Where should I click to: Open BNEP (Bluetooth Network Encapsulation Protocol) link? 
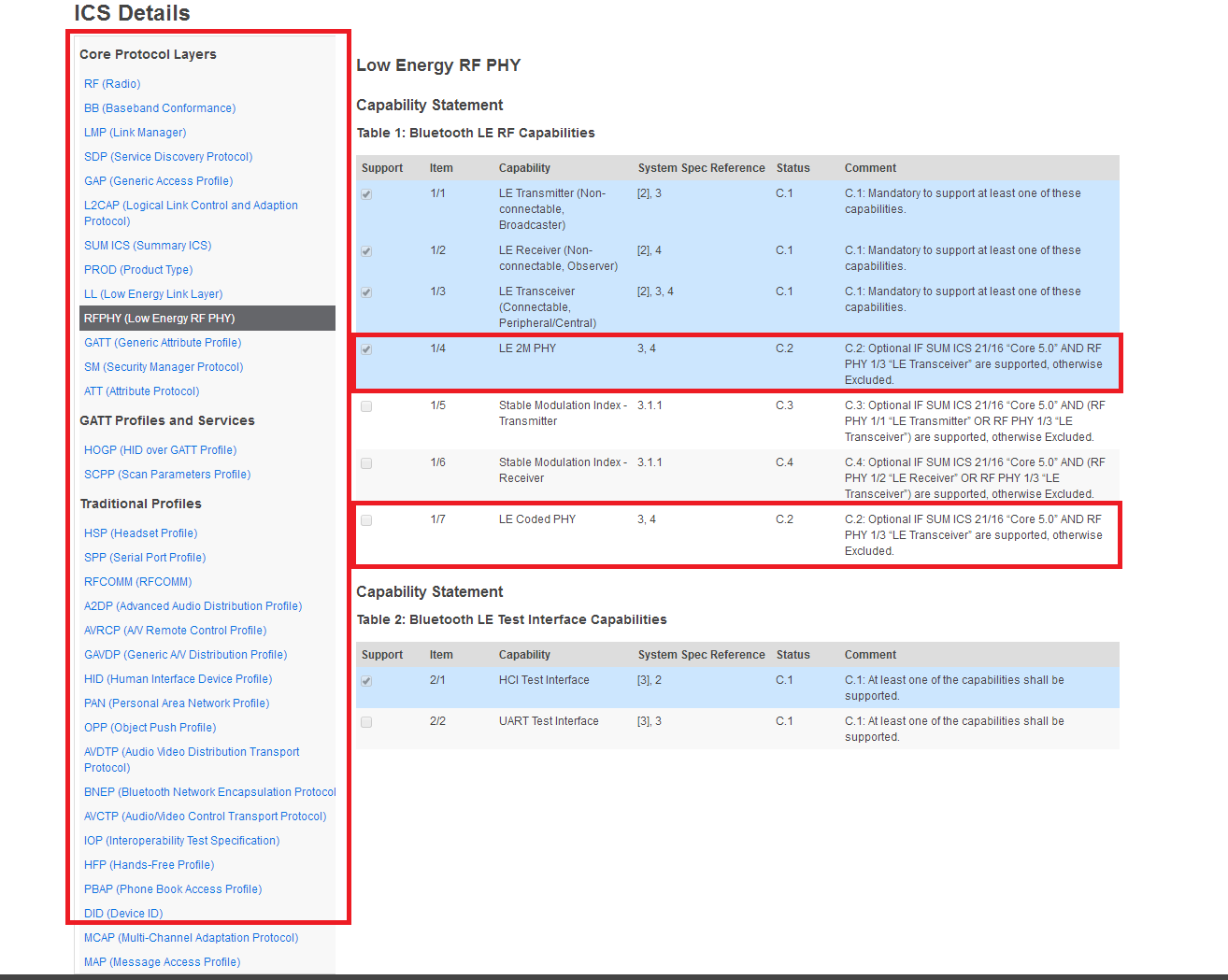pyautogui.click(x=210, y=792)
